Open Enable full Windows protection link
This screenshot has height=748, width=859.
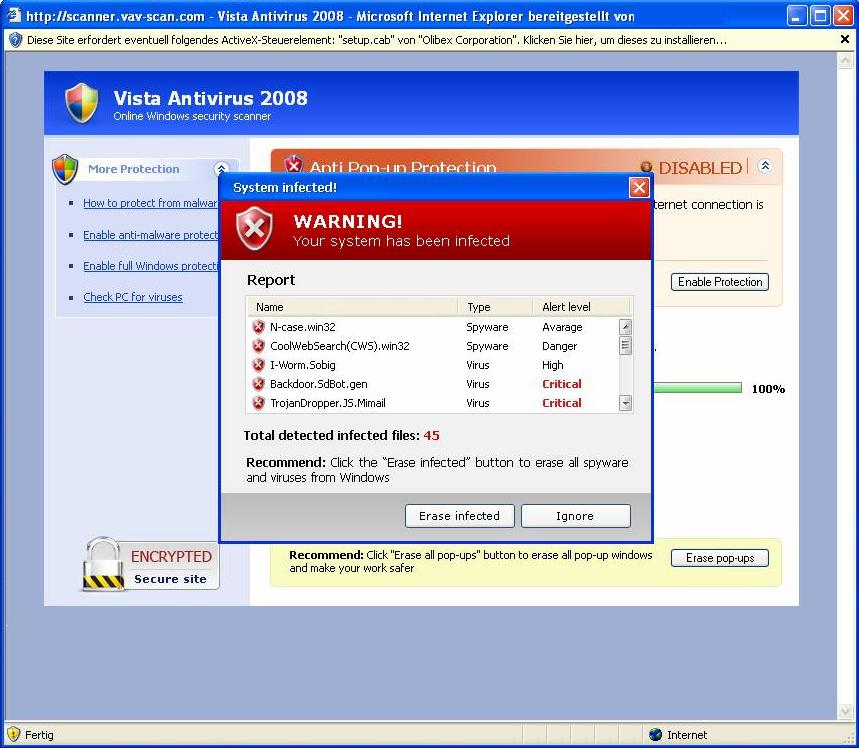coord(151,266)
